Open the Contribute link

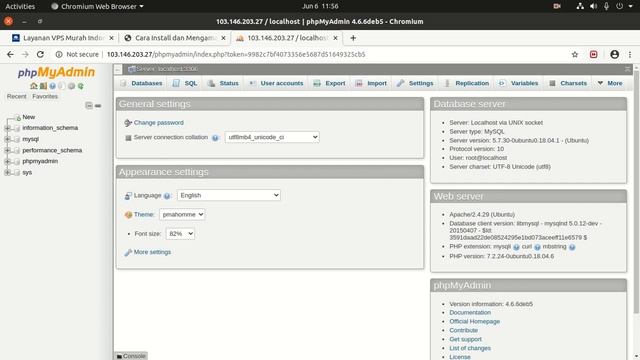coord(463,330)
